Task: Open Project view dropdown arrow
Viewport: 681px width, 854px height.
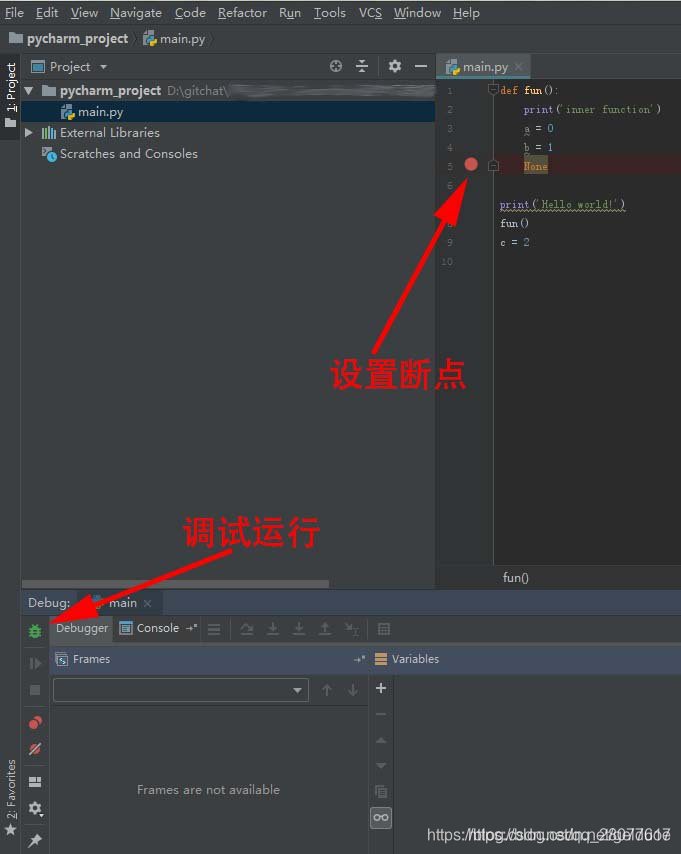Action: pos(104,67)
